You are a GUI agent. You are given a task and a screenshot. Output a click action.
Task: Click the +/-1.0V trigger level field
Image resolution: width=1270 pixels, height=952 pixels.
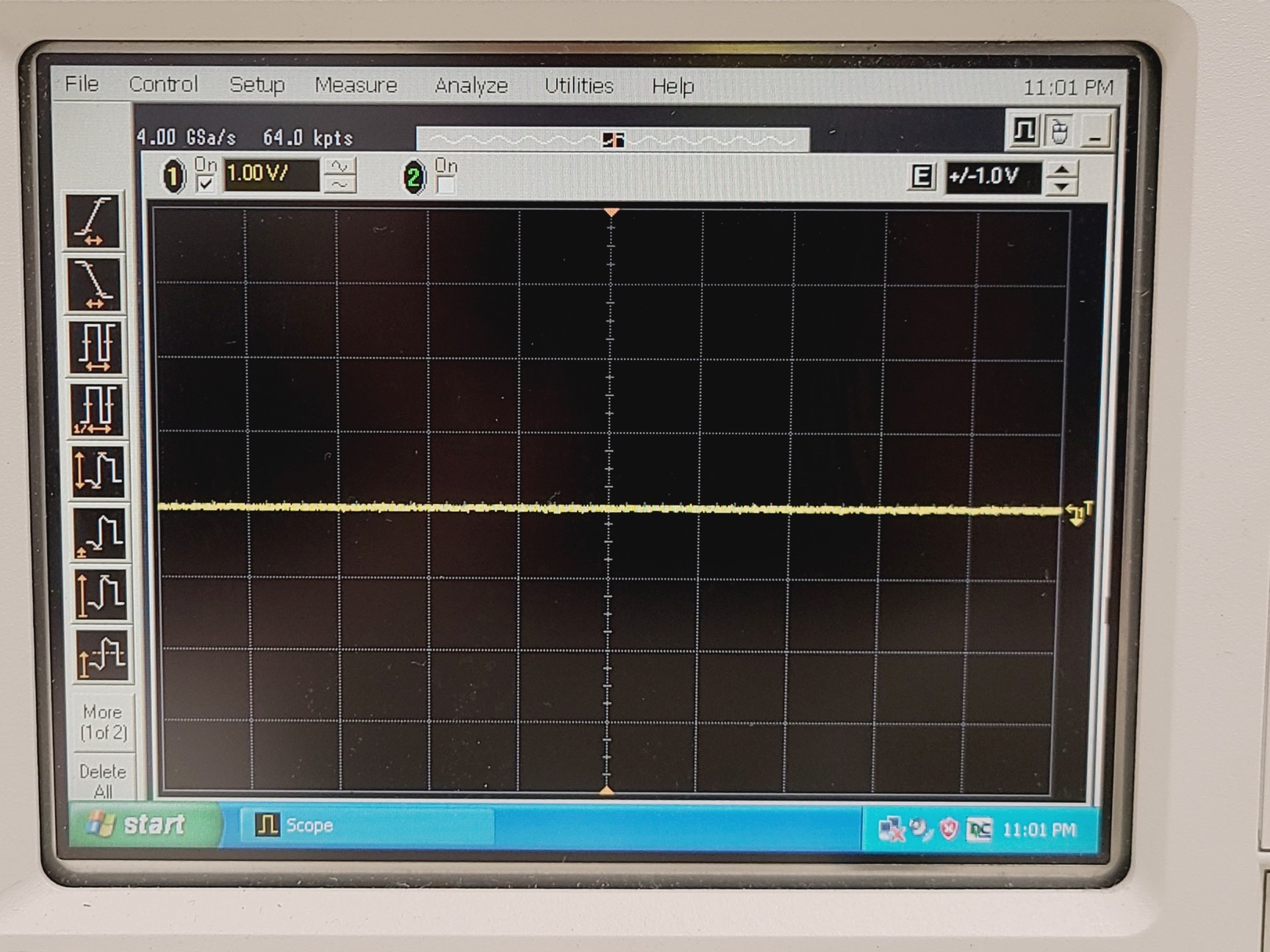point(993,177)
